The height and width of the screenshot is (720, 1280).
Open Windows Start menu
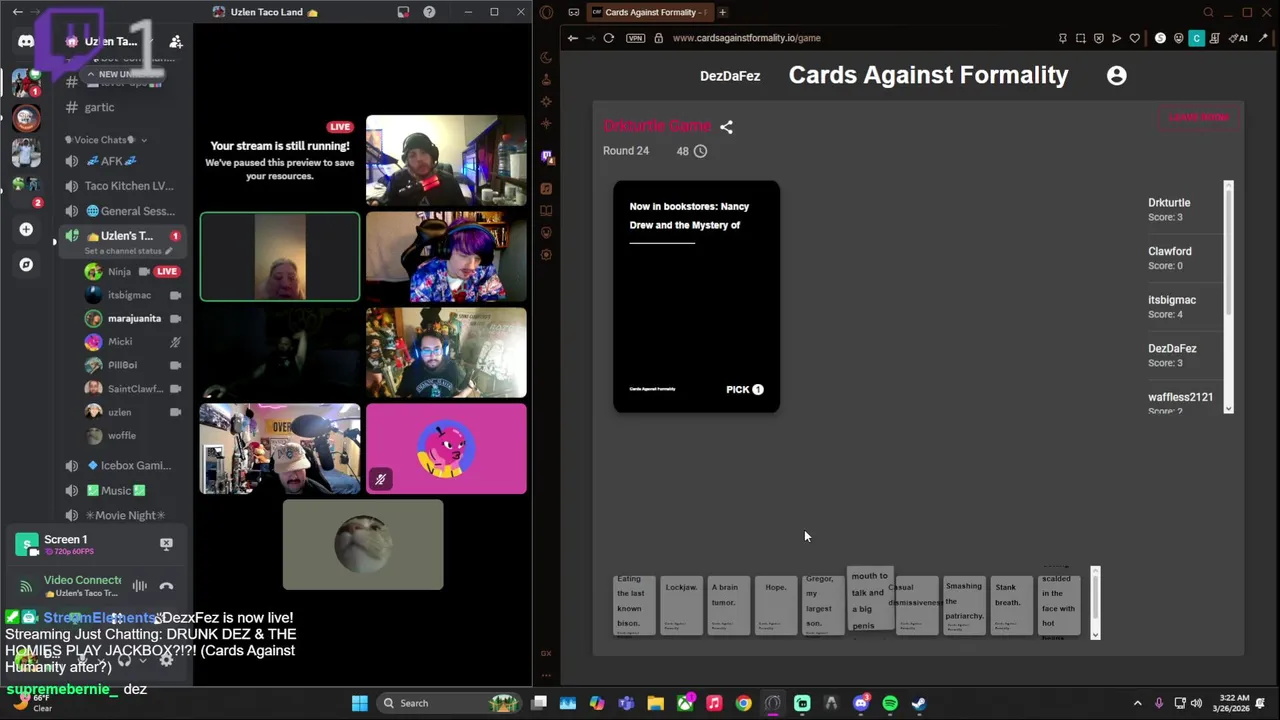[x=360, y=703]
